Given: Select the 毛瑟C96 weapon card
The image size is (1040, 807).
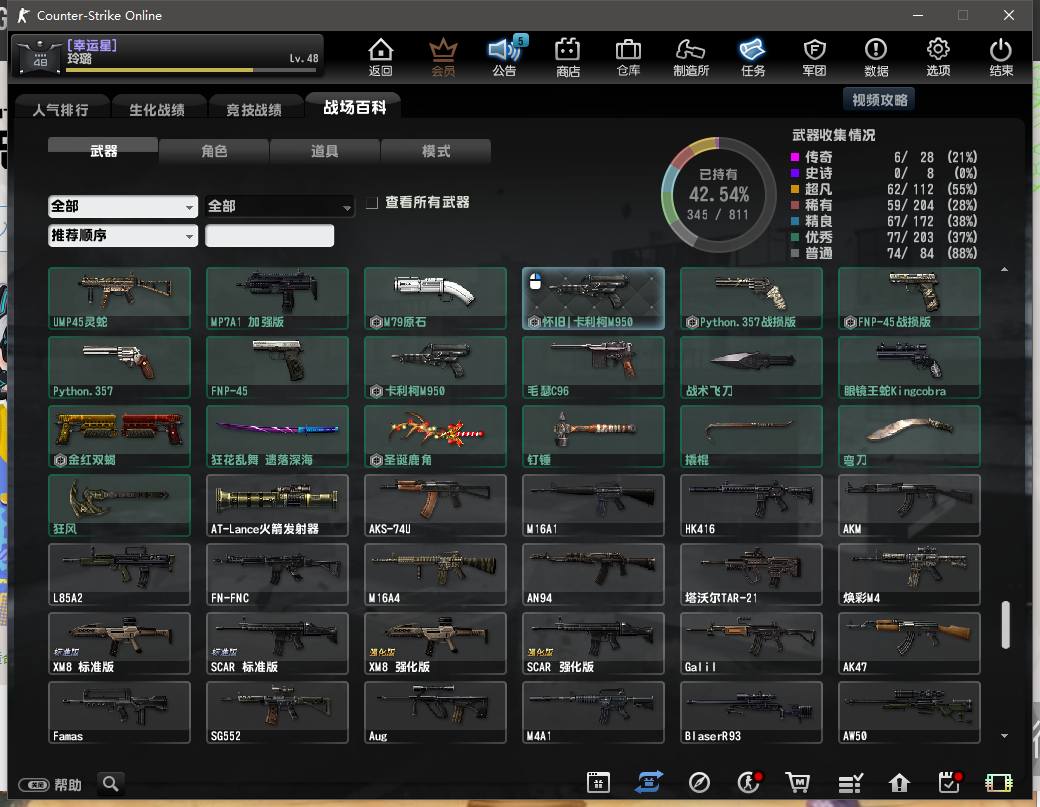Looking at the screenshot, I should (593, 367).
